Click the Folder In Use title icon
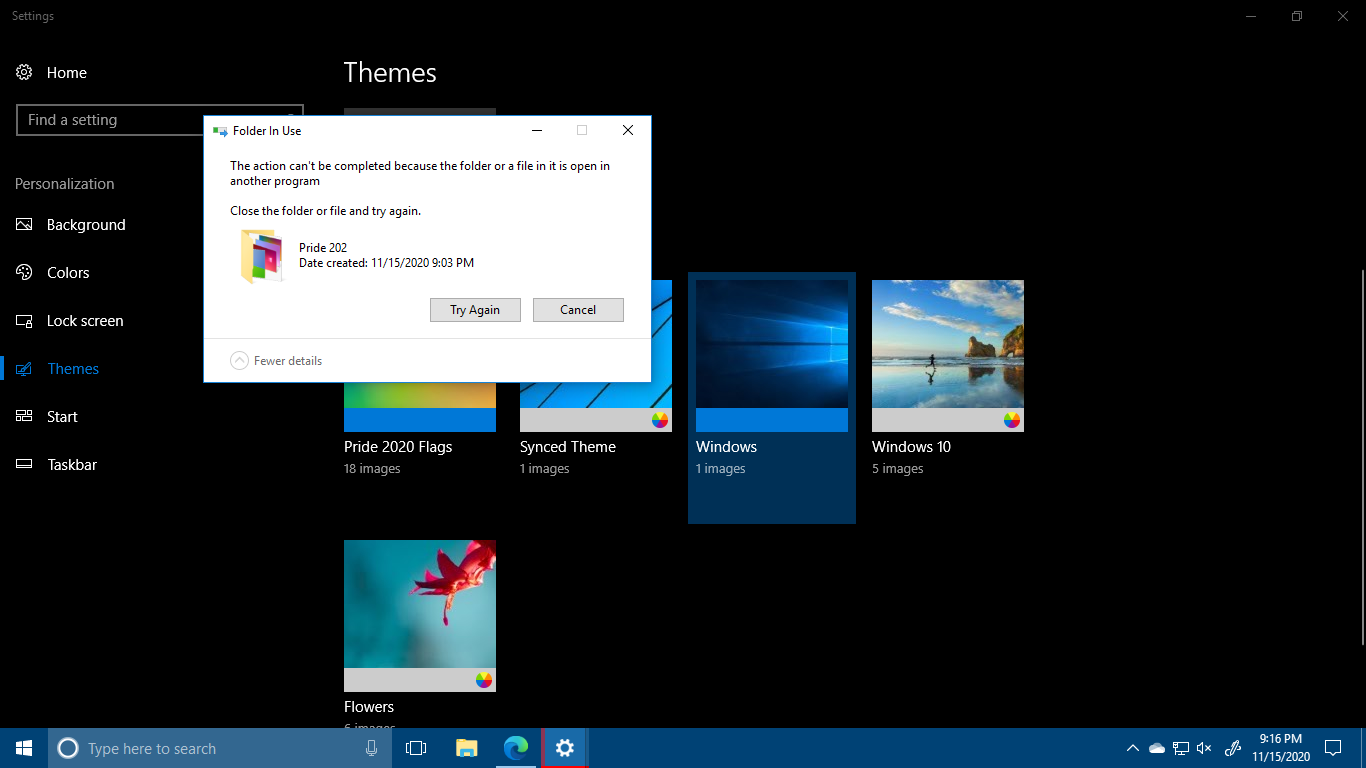Viewport: 1366px width, 768px height. [x=220, y=131]
